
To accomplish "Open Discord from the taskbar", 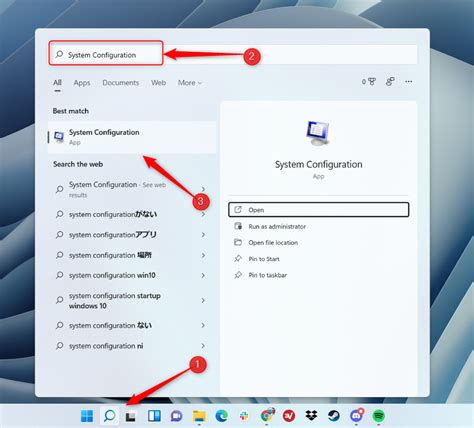I will [x=356, y=415].
